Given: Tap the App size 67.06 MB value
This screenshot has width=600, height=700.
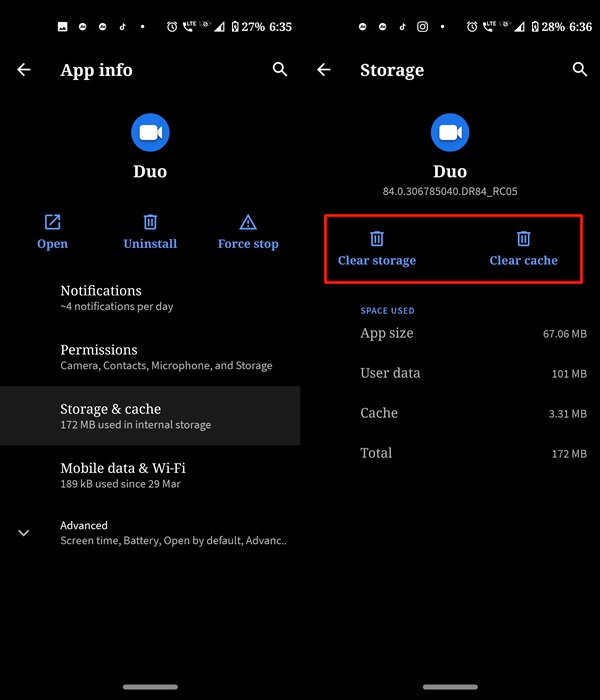Looking at the screenshot, I should pyautogui.click(x=565, y=334).
